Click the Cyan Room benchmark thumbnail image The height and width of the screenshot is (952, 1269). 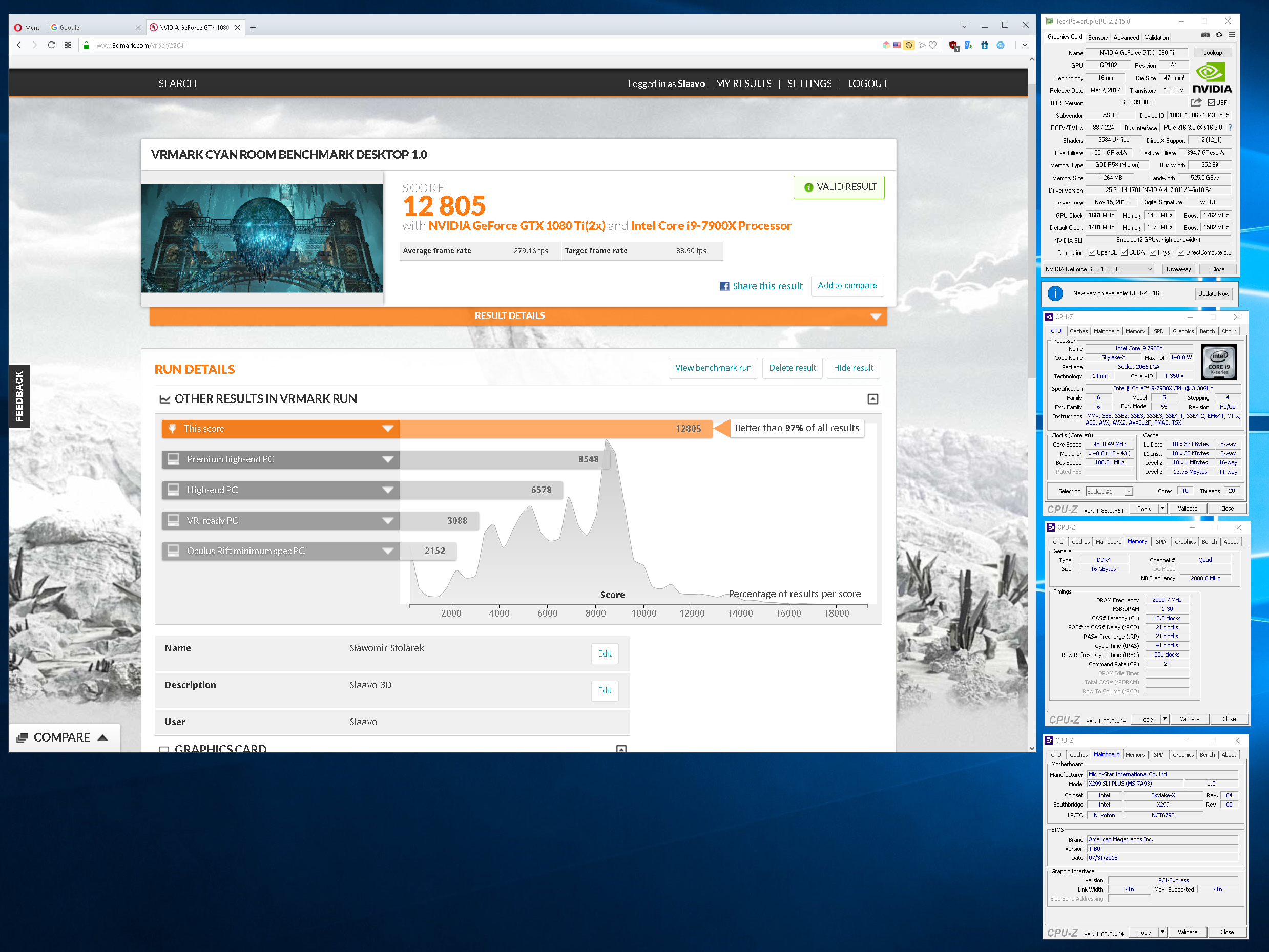262,238
